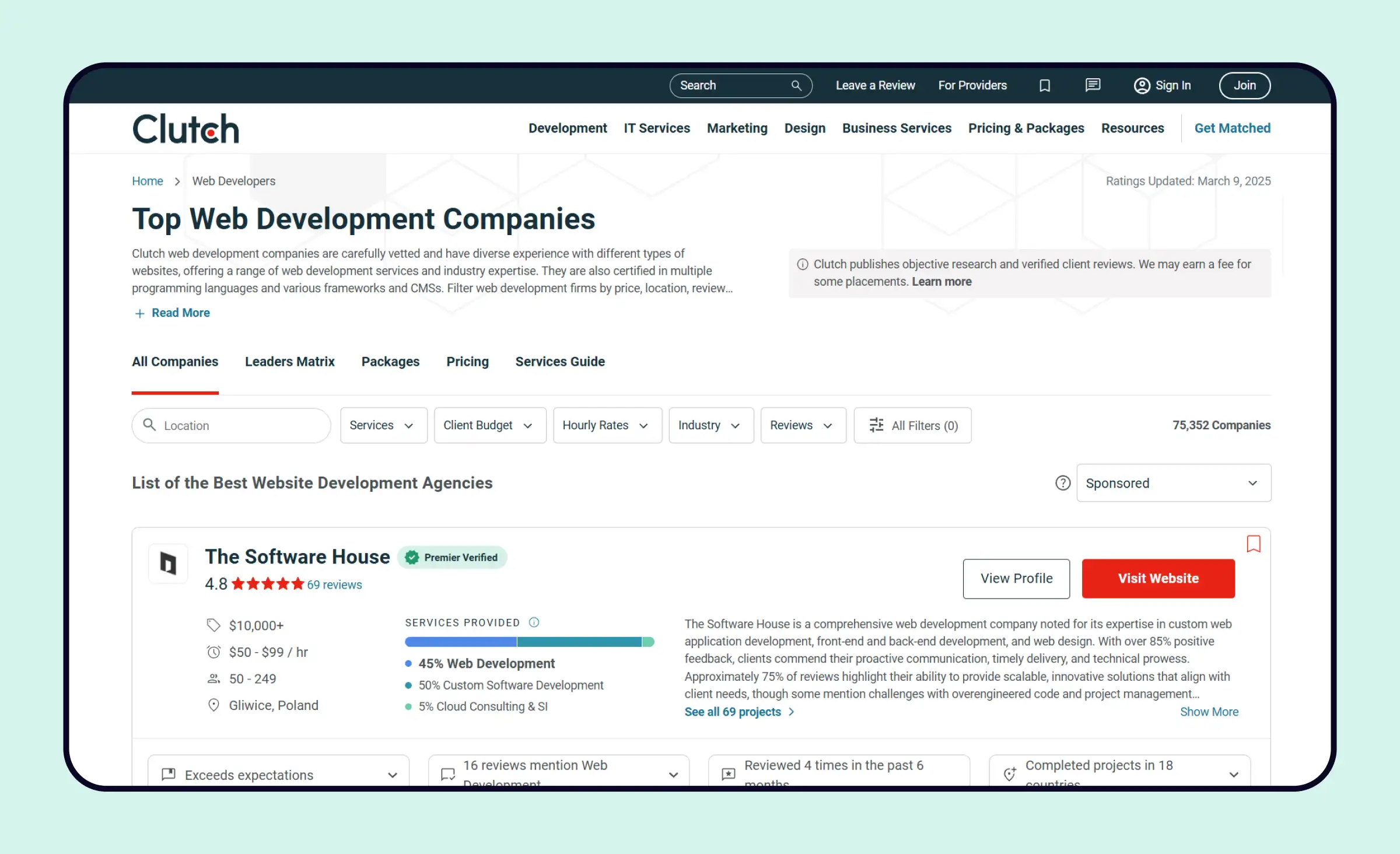Click the services provided percentage bar

(530, 642)
